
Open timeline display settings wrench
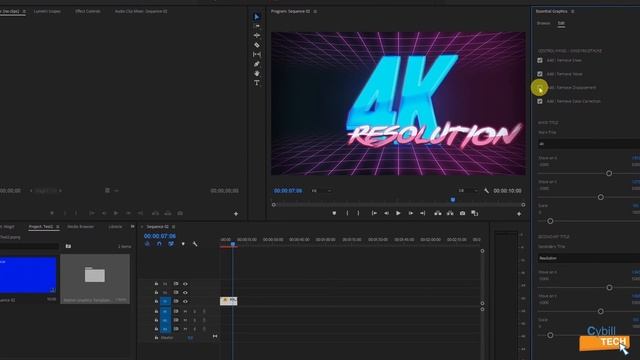195,244
